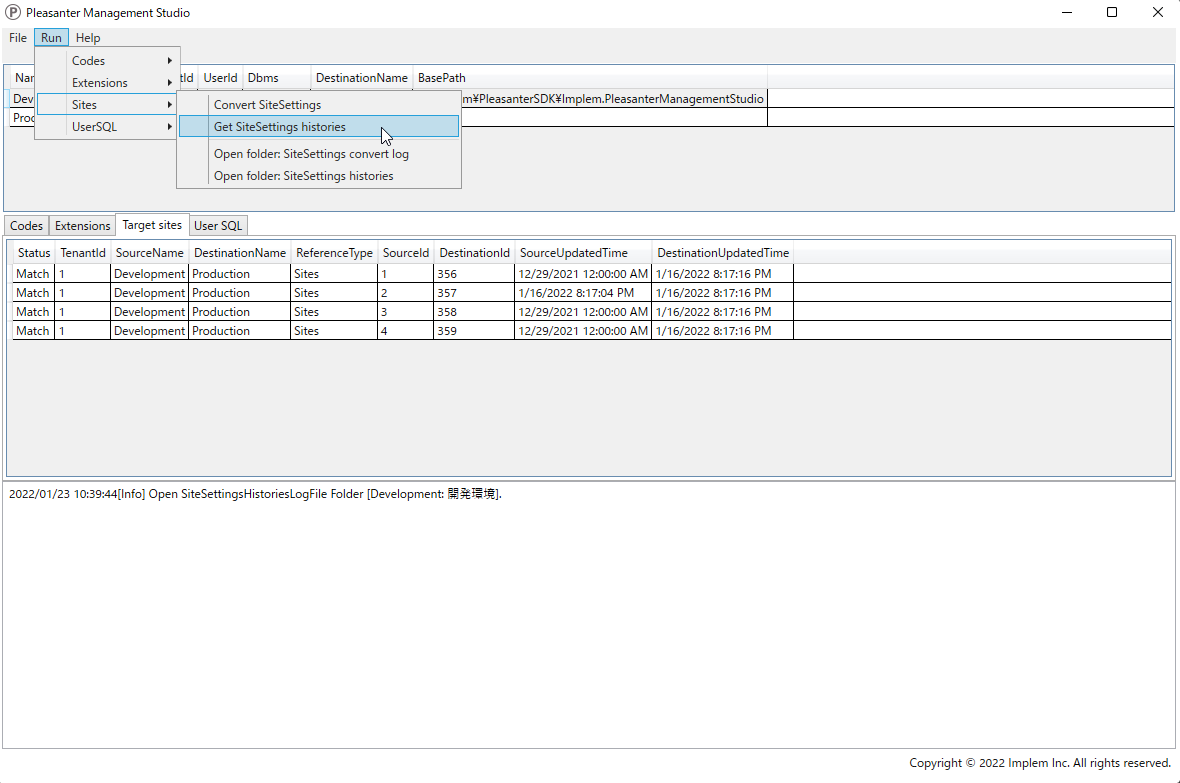Viewport: 1180px width, 783px height.
Task: Switch to the Codes tab
Action: [26, 226]
